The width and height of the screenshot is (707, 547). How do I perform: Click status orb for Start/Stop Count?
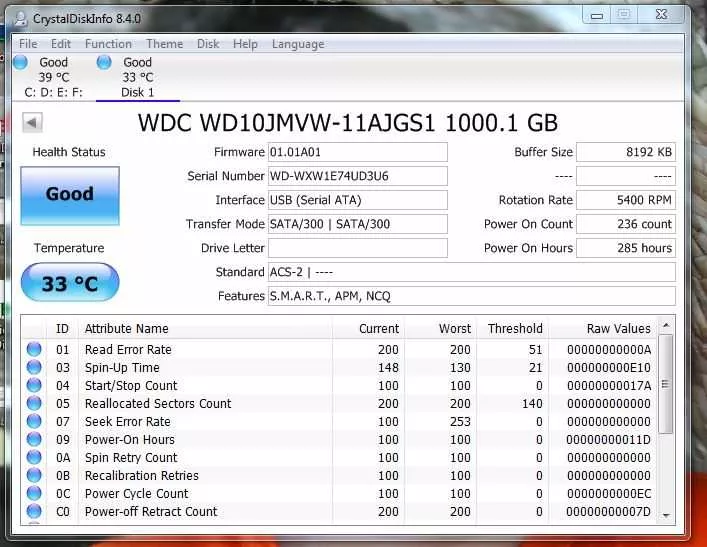click(34, 385)
